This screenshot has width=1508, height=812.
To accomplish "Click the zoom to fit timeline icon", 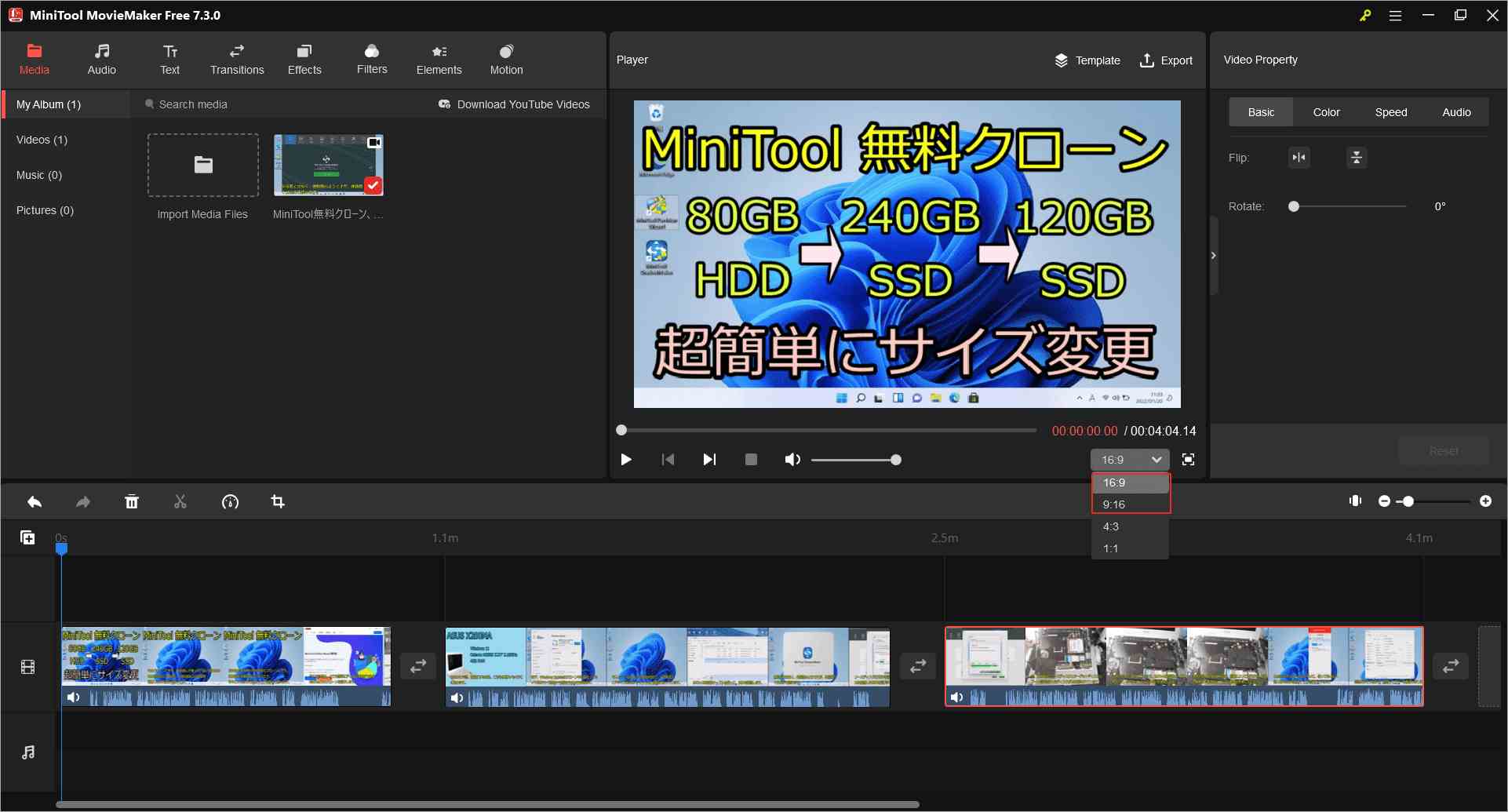I will [1355, 501].
